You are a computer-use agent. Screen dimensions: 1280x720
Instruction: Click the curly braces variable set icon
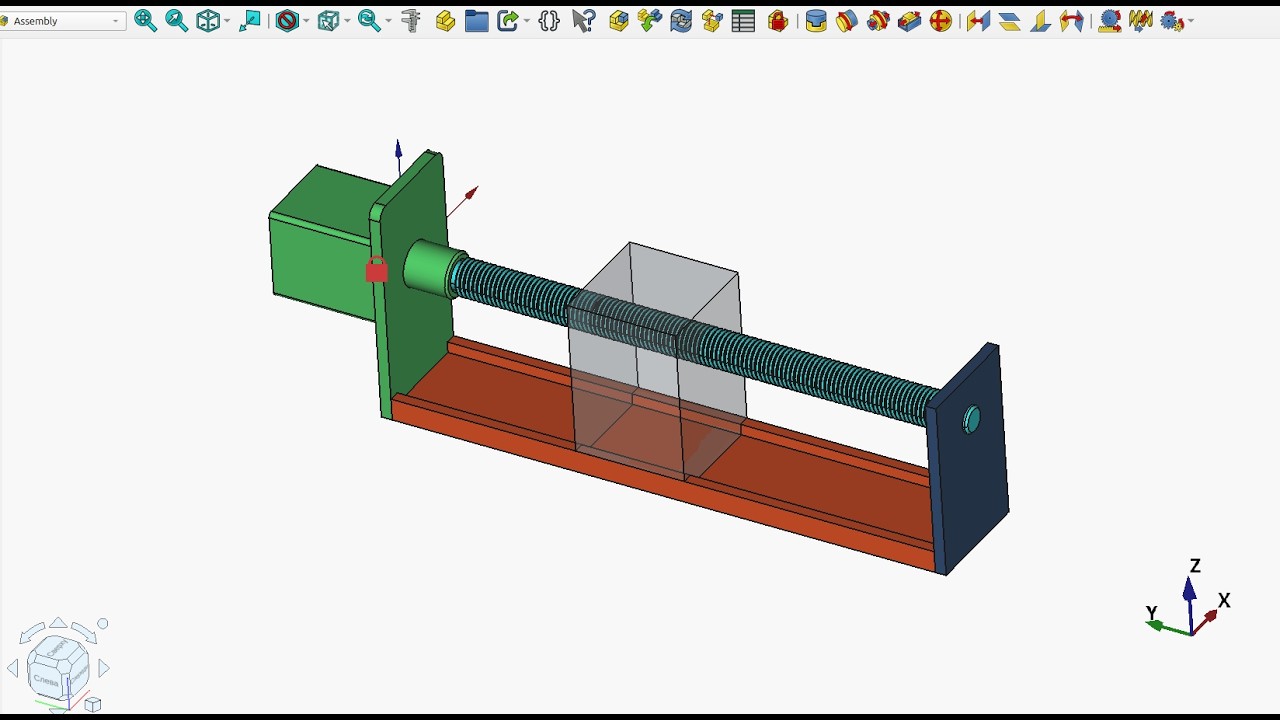click(x=548, y=21)
